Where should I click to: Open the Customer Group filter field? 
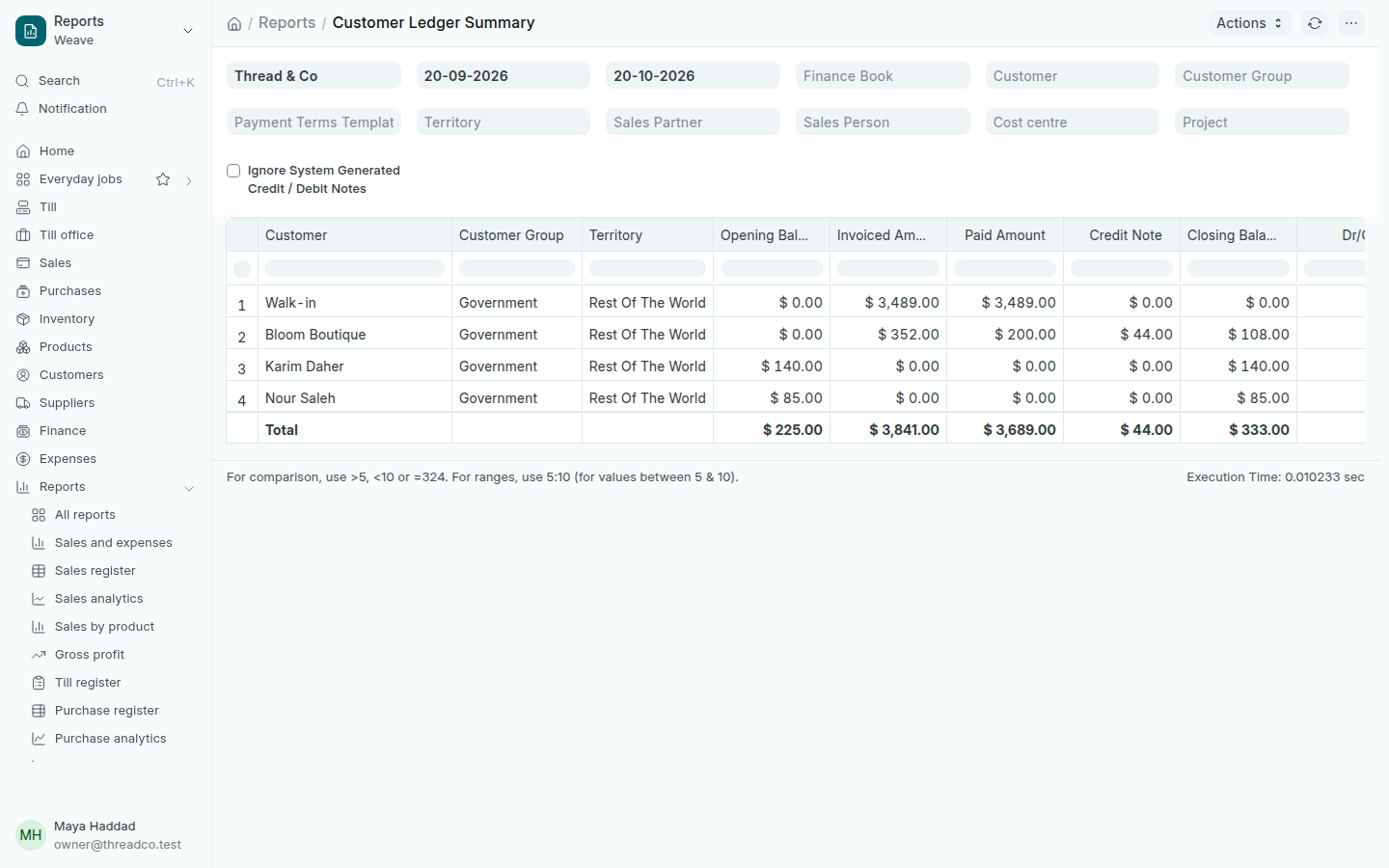click(1262, 76)
